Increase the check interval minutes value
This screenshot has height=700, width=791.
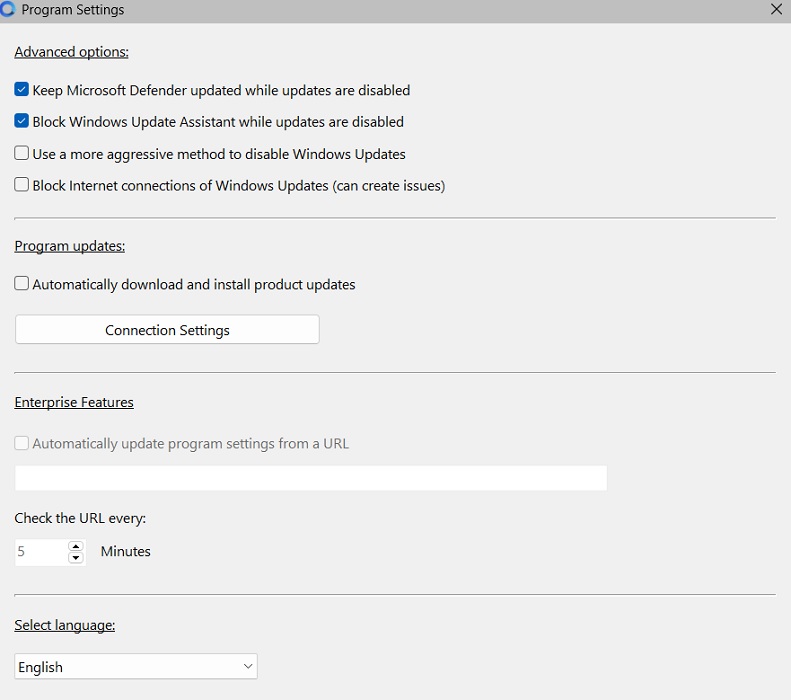coord(76,546)
